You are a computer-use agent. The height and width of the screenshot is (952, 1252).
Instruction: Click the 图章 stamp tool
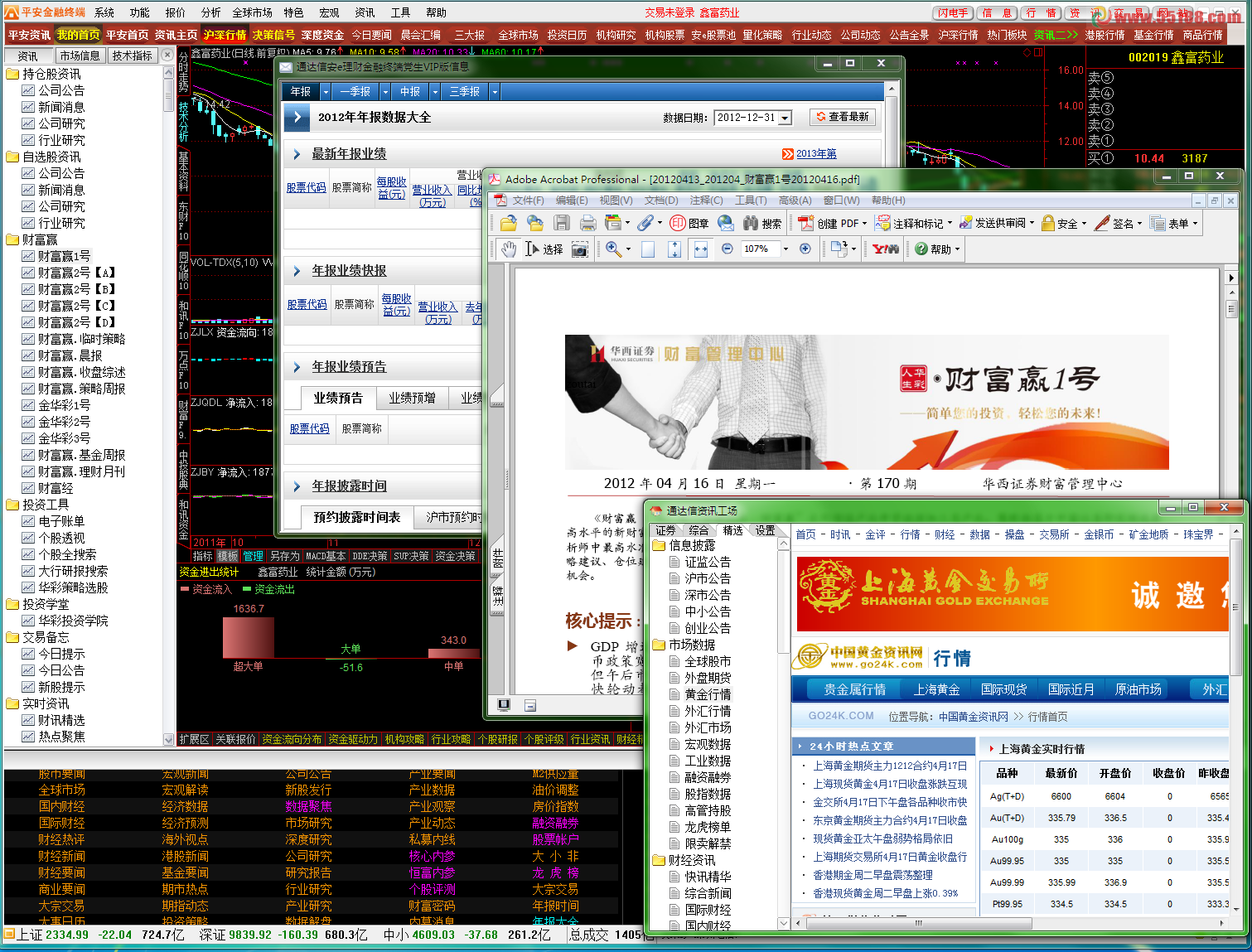[x=690, y=223]
